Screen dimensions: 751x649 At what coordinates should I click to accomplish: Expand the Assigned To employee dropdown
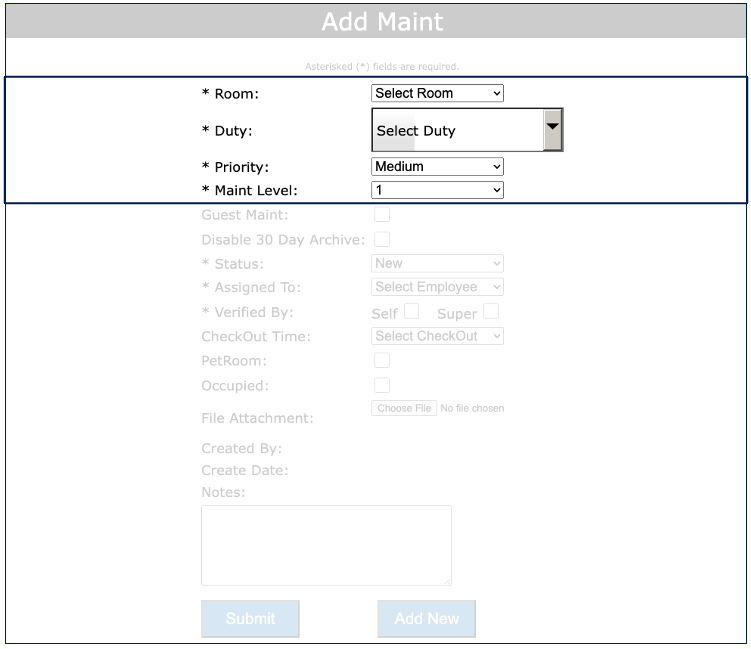[x=437, y=287]
